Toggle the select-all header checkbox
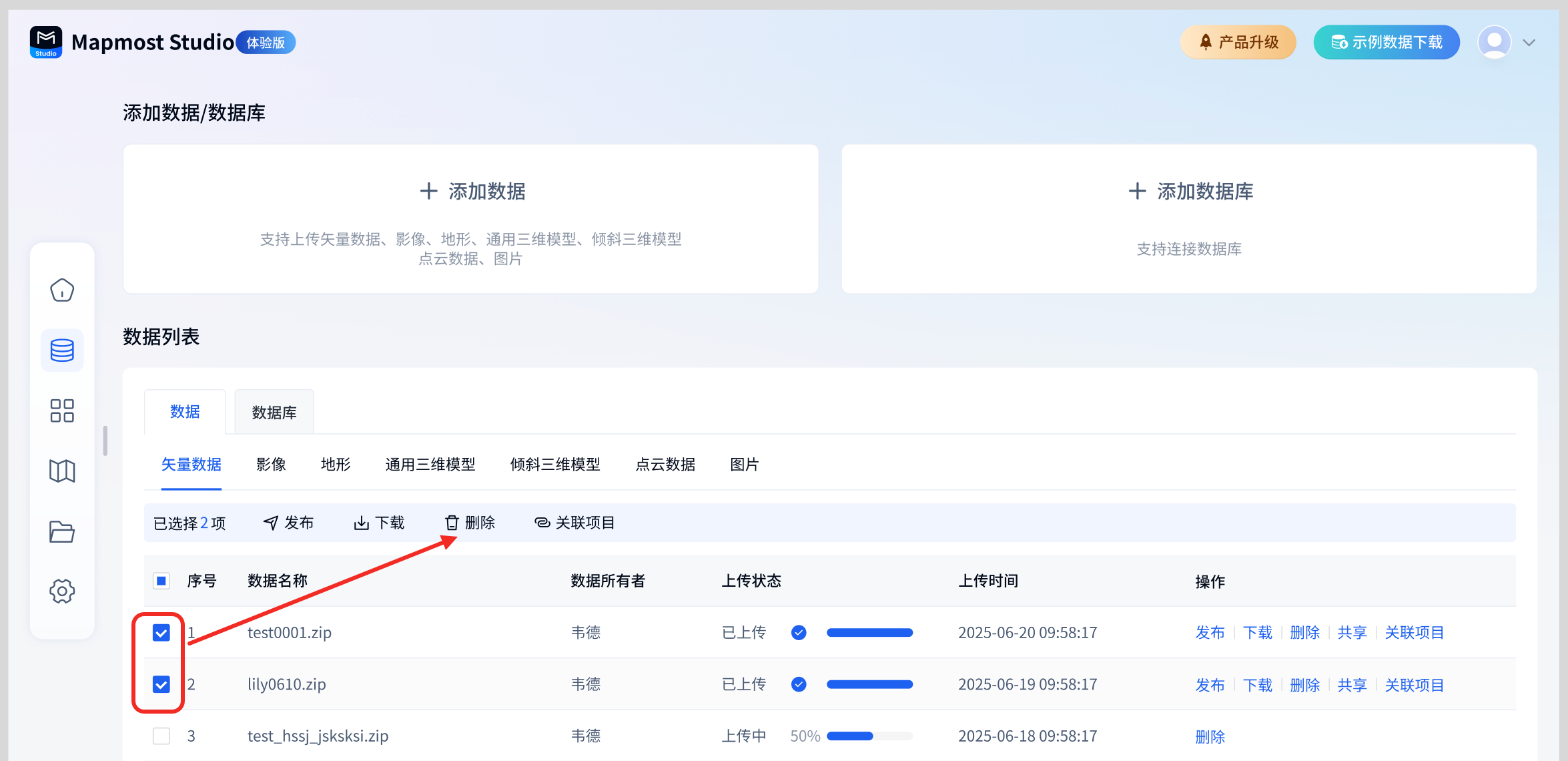Viewport: 1568px width, 761px height. click(x=161, y=581)
